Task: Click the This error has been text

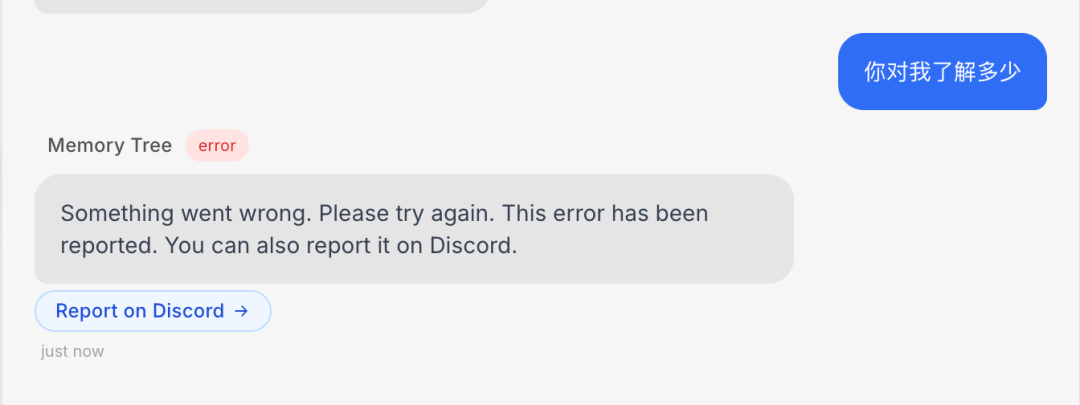Action: tap(605, 214)
